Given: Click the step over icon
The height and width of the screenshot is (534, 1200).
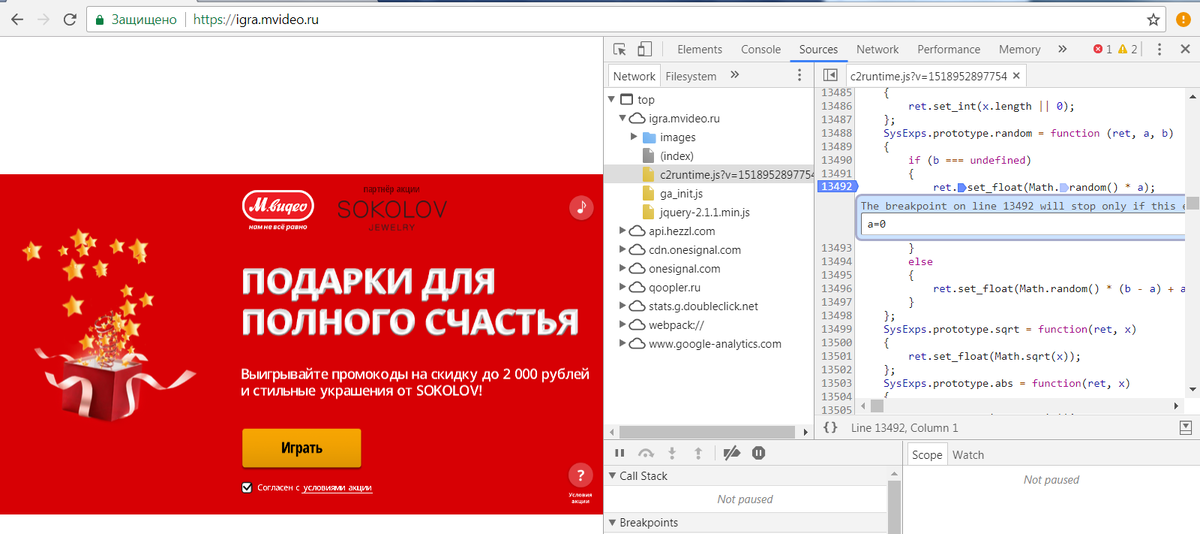Looking at the screenshot, I should click(x=646, y=453).
